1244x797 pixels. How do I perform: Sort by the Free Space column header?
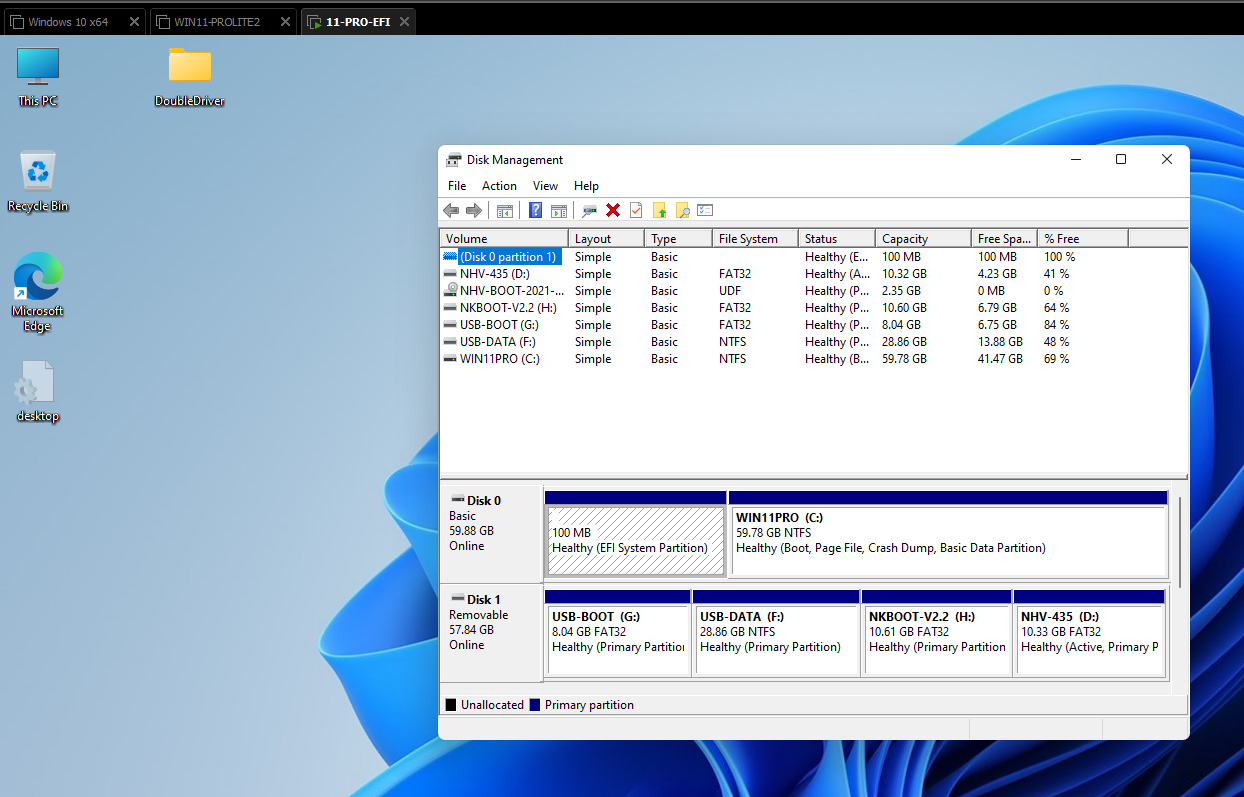(x=1004, y=238)
